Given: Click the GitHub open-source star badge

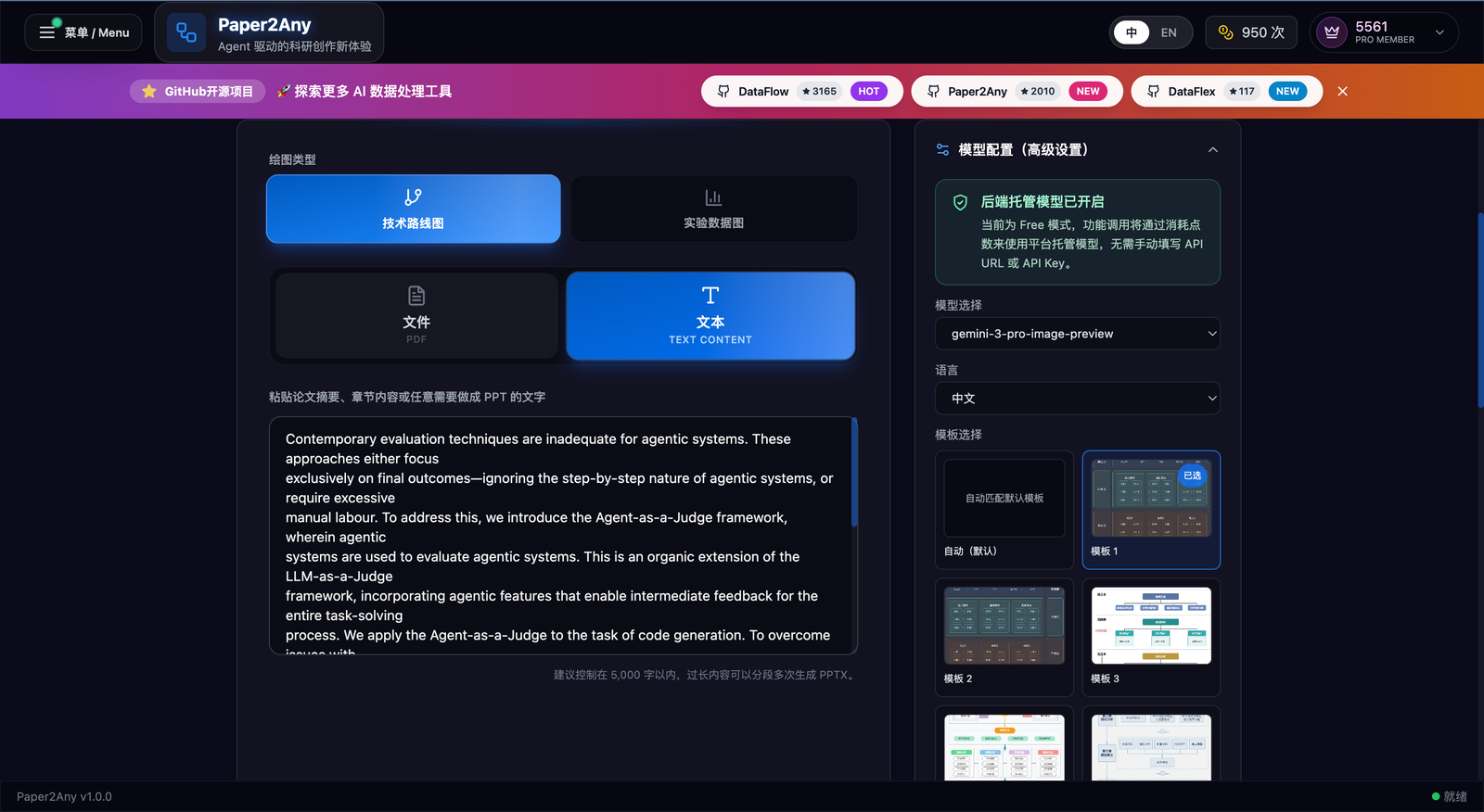Looking at the screenshot, I should (198, 91).
